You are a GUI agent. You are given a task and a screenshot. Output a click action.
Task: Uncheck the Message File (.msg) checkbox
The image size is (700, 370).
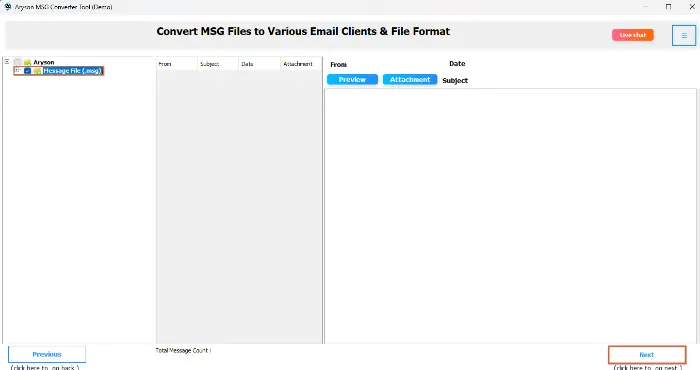28,71
